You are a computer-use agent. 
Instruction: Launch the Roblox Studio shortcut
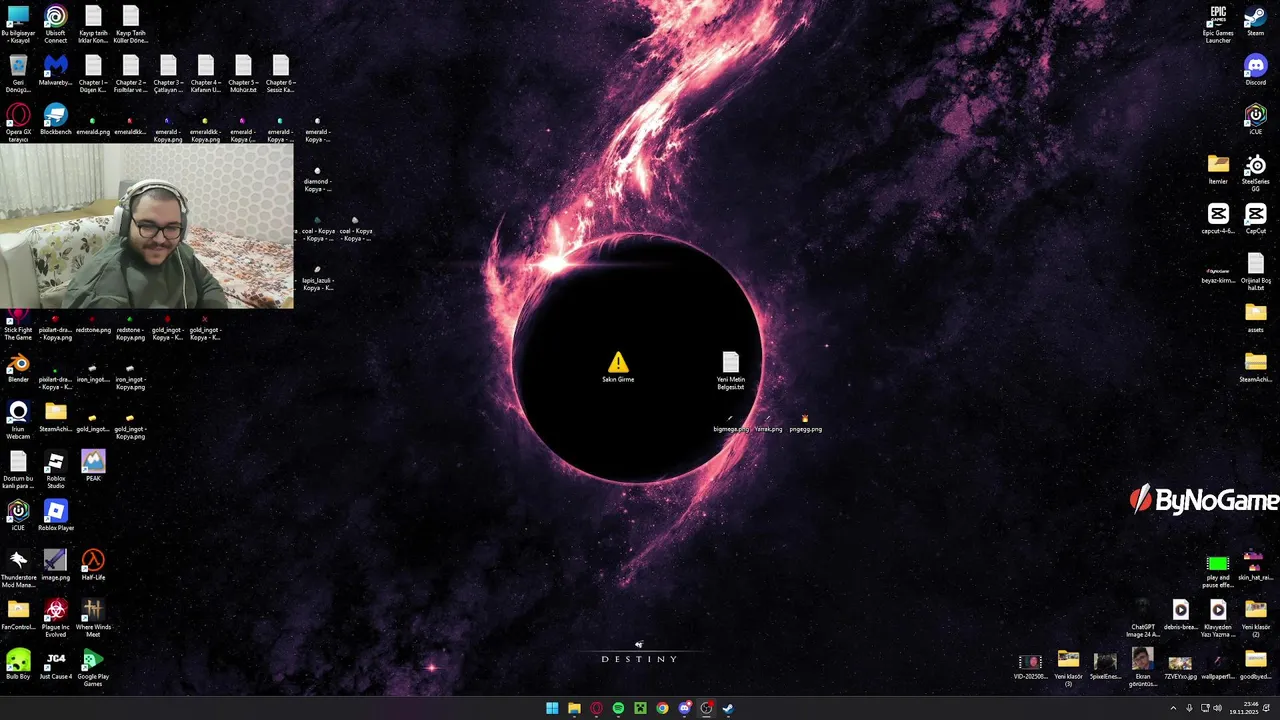pyautogui.click(x=56, y=470)
